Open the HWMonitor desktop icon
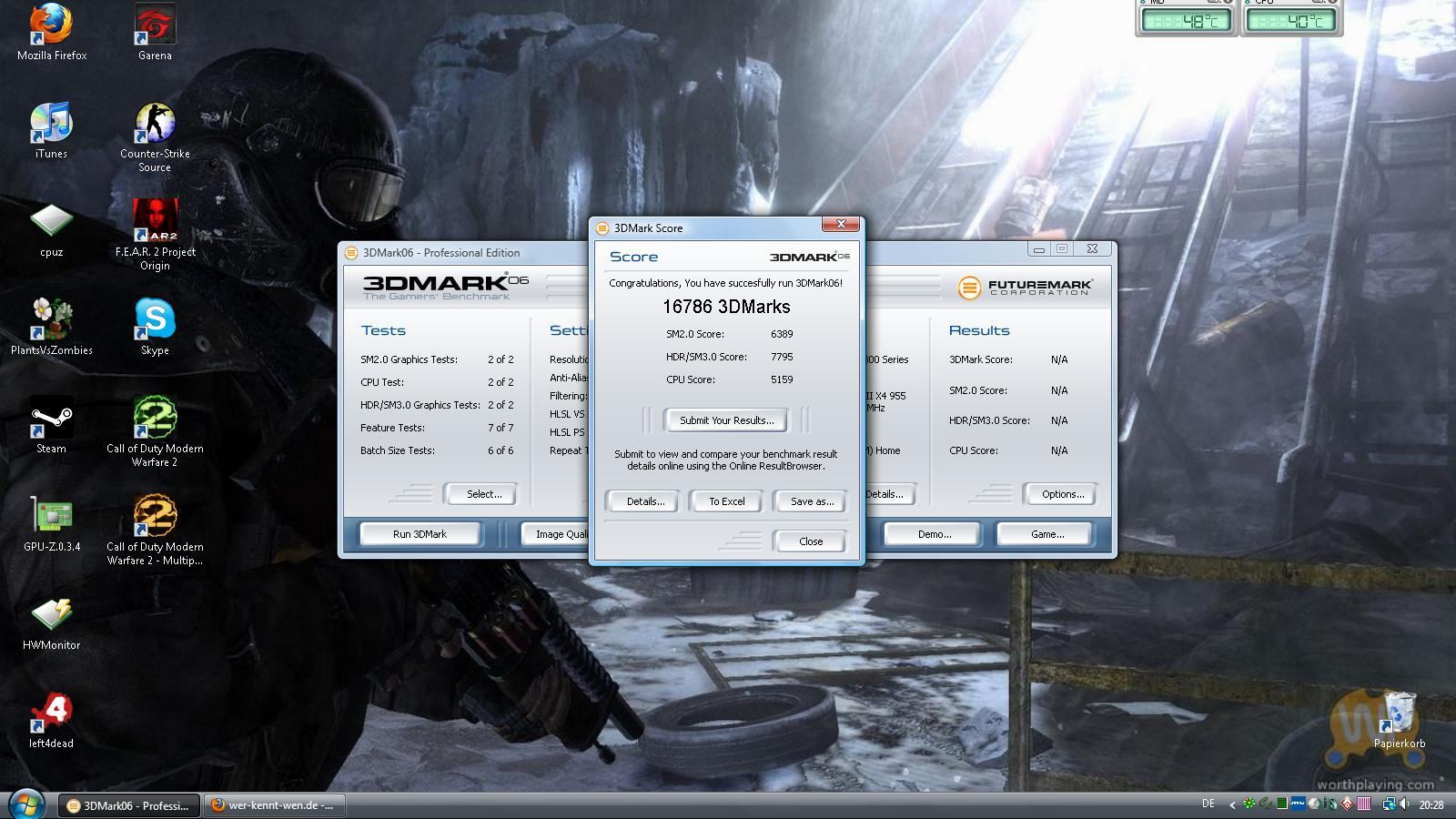The width and height of the screenshot is (1456, 819). pos(51,622)
